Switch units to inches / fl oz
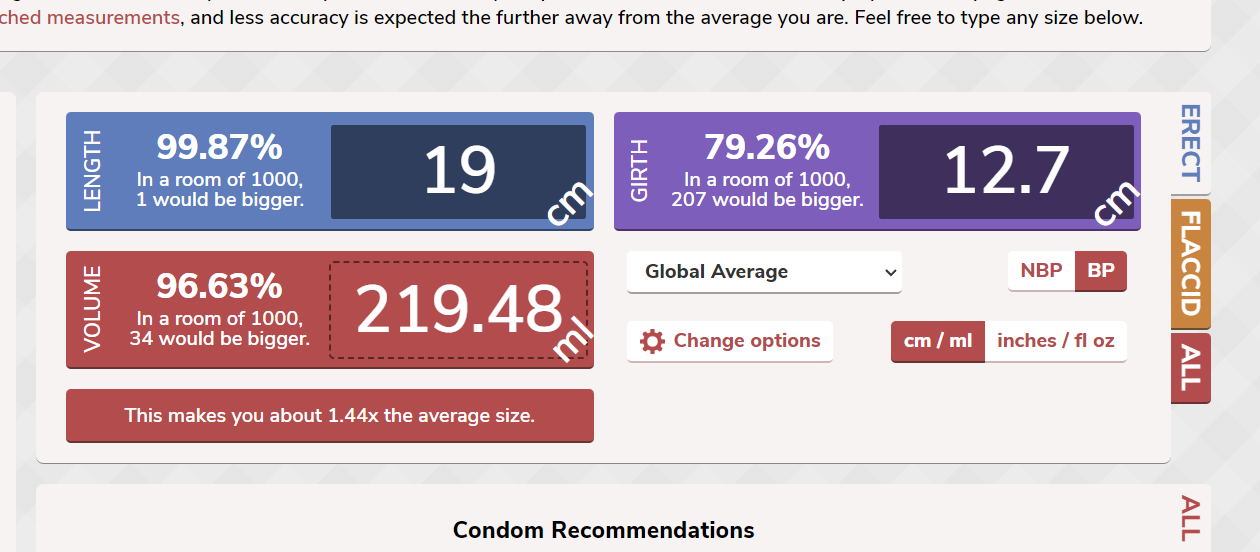Viewport: 1260px width, 552px height. click(x=1056, y=341)
